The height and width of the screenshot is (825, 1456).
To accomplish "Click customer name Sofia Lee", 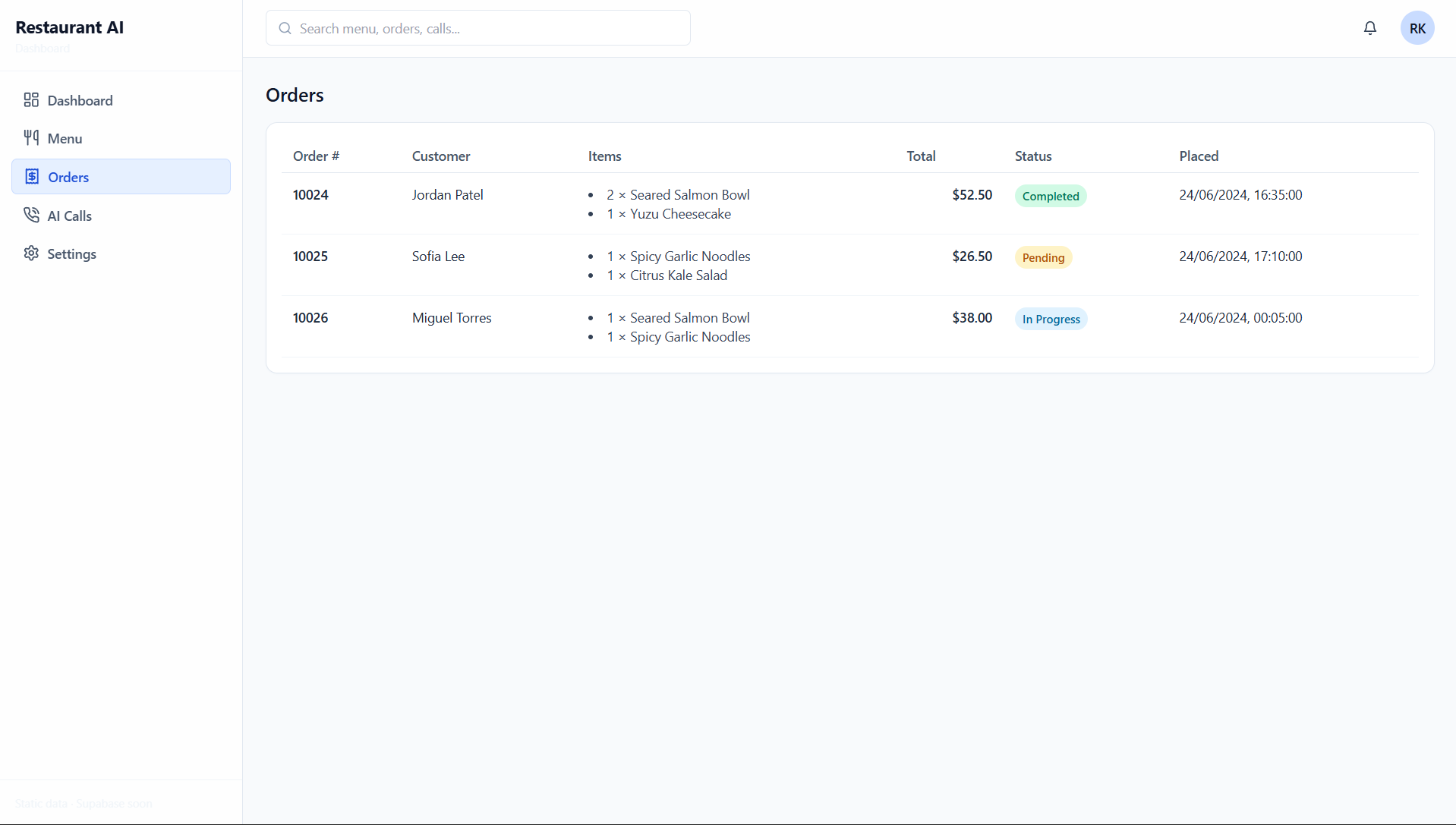I will point(438,257).
